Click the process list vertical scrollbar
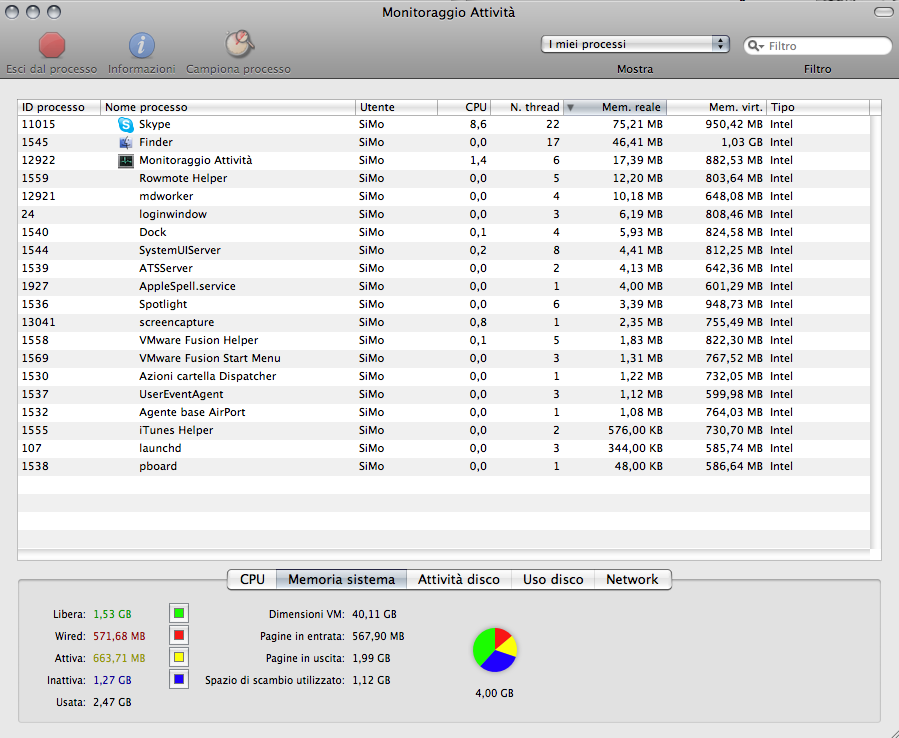 [875, 333]
